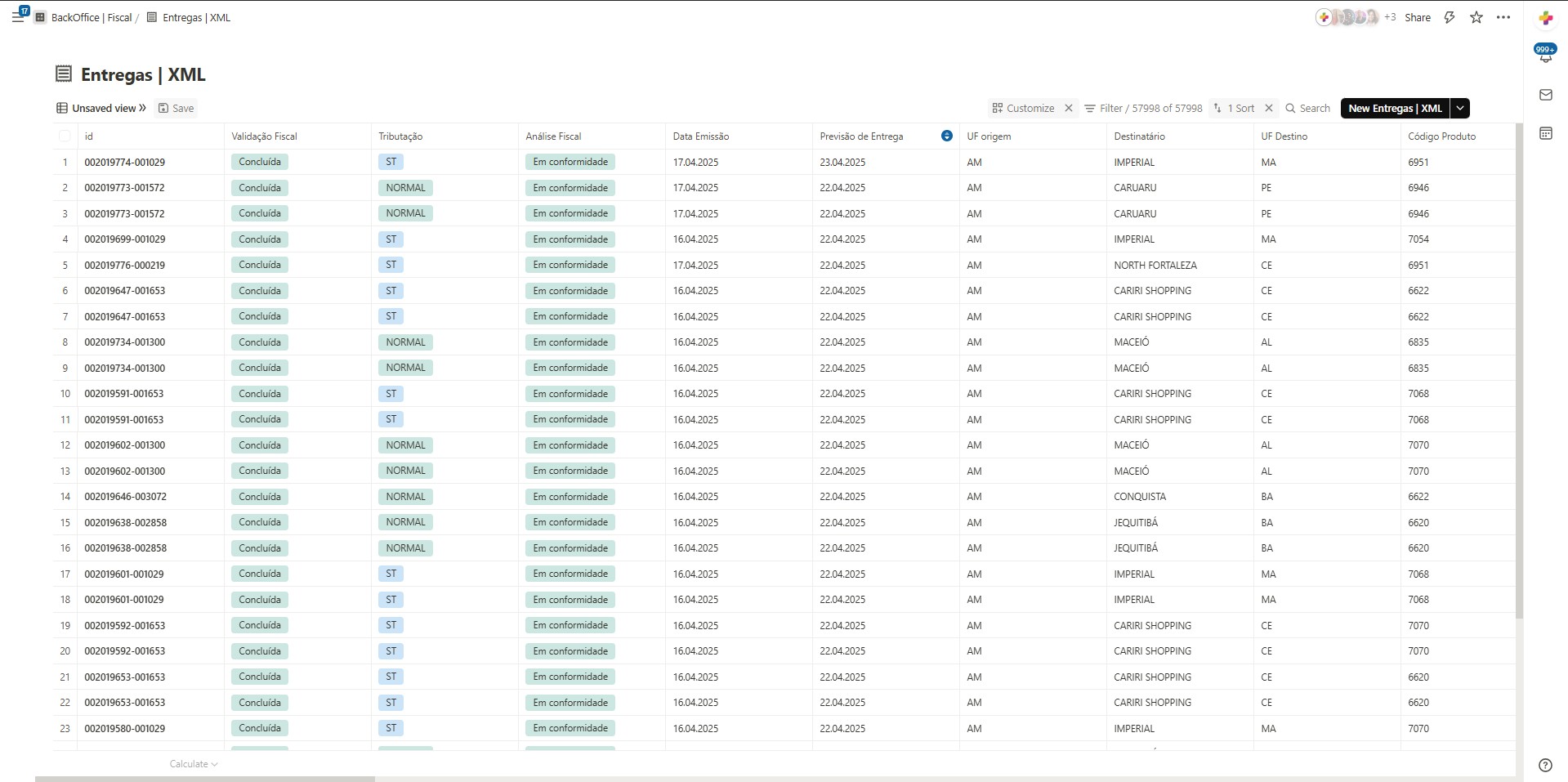Click the sort indicator on Previsão de Entrega
The image size is (1568, 782).
pos(947,136)
